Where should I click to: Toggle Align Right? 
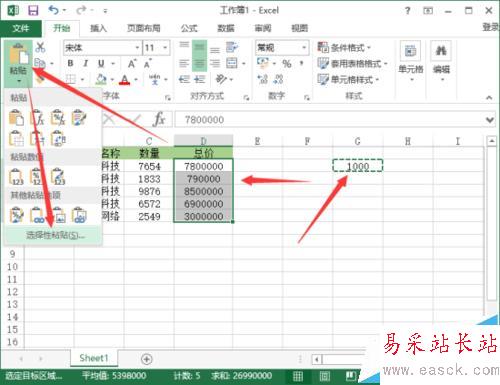(x=215, y=63)
